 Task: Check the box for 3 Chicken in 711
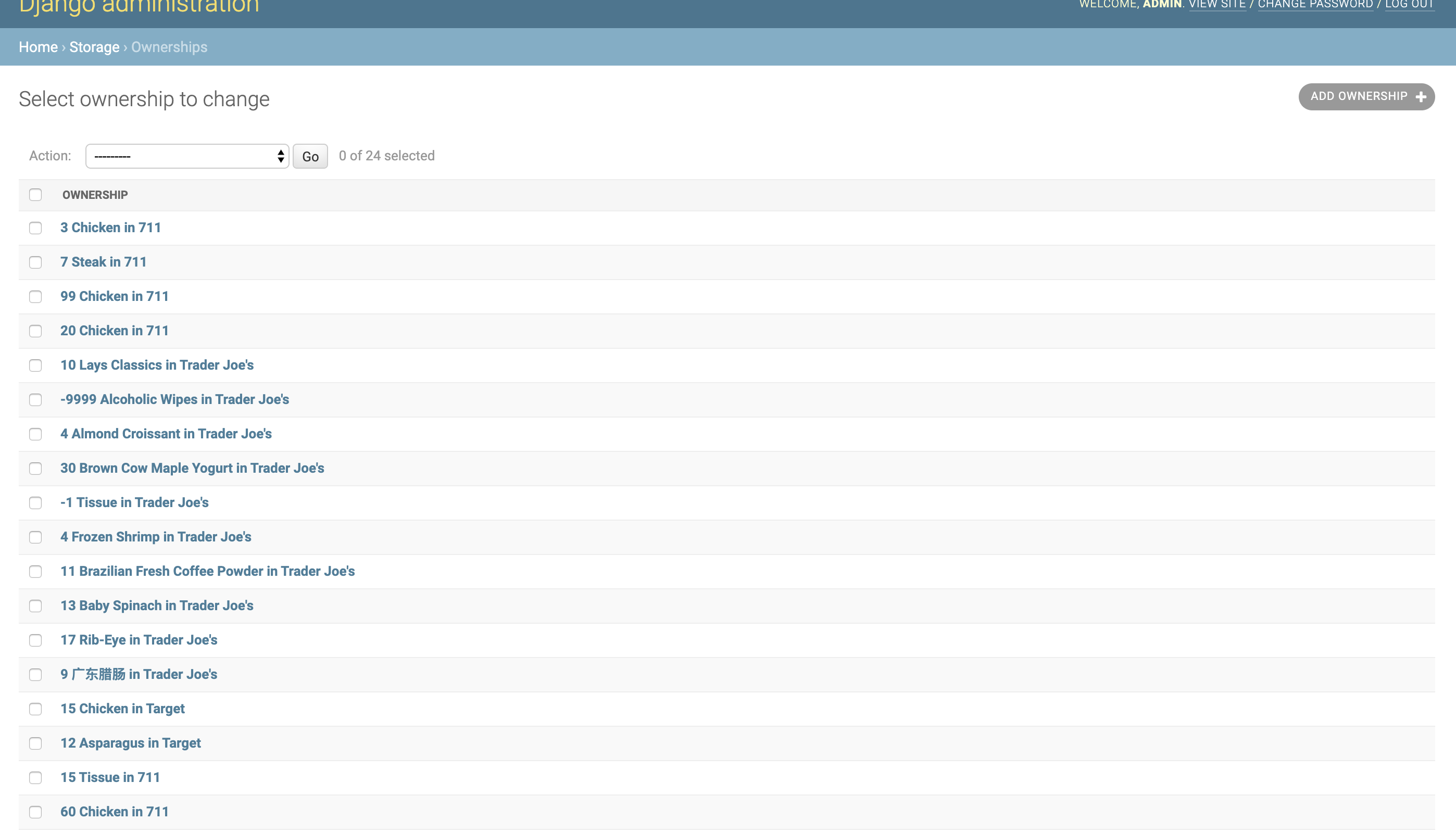click(35, 228)
